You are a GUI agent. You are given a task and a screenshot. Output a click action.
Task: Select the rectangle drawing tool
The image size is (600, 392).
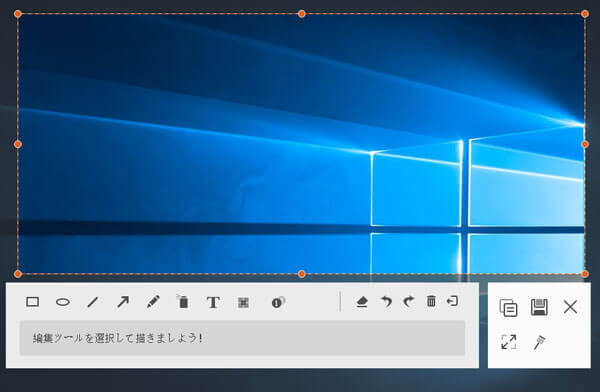(33, 302)
